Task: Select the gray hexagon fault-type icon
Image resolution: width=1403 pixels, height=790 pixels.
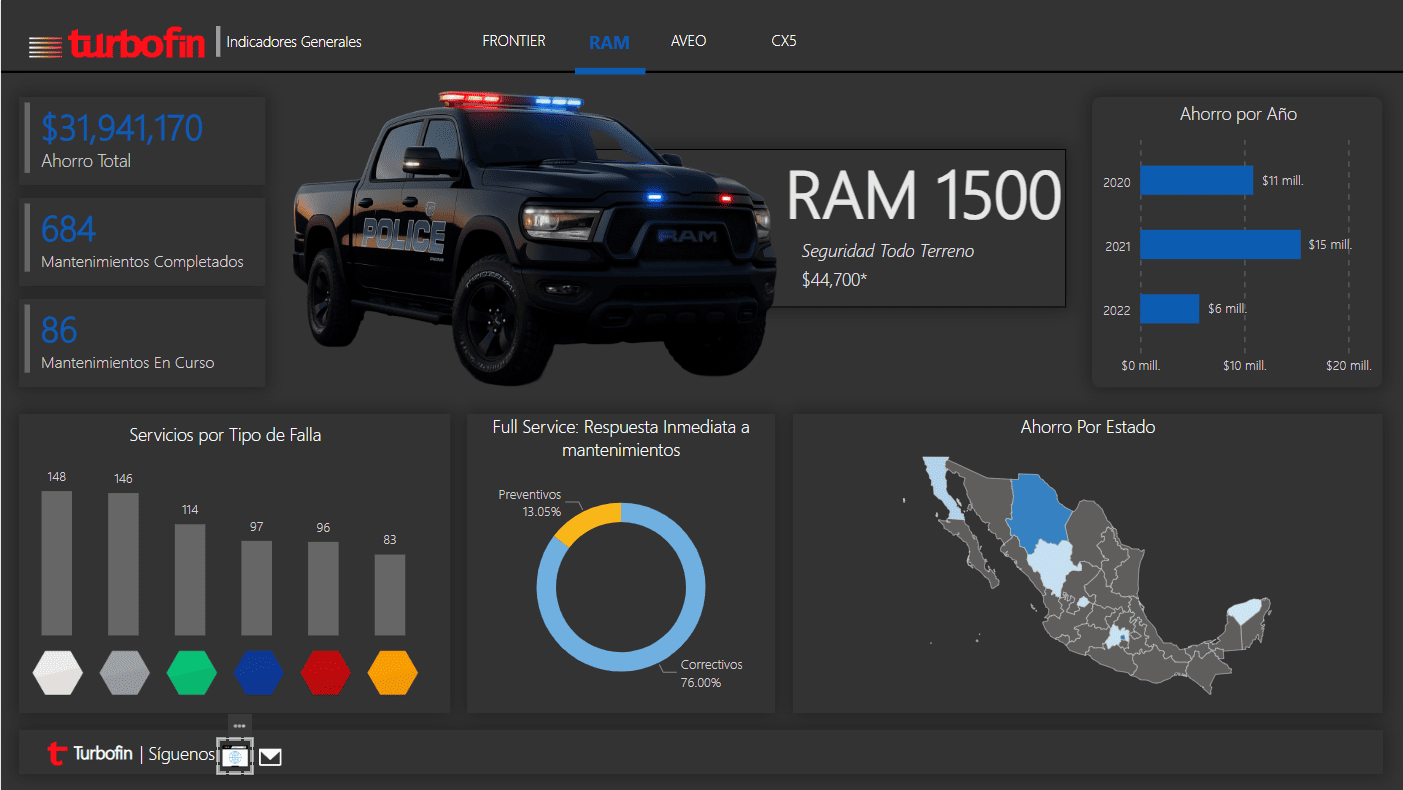Action: coord(124,672)
